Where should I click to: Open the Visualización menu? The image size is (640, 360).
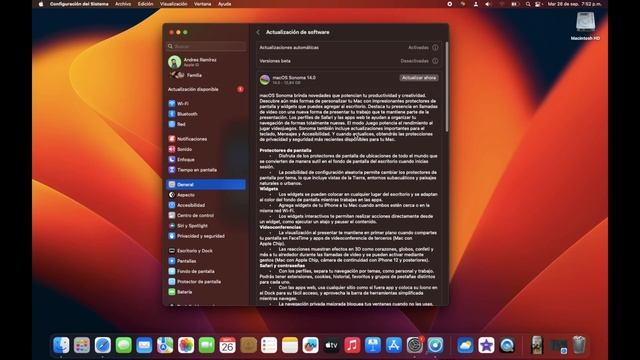pos(173,4)
